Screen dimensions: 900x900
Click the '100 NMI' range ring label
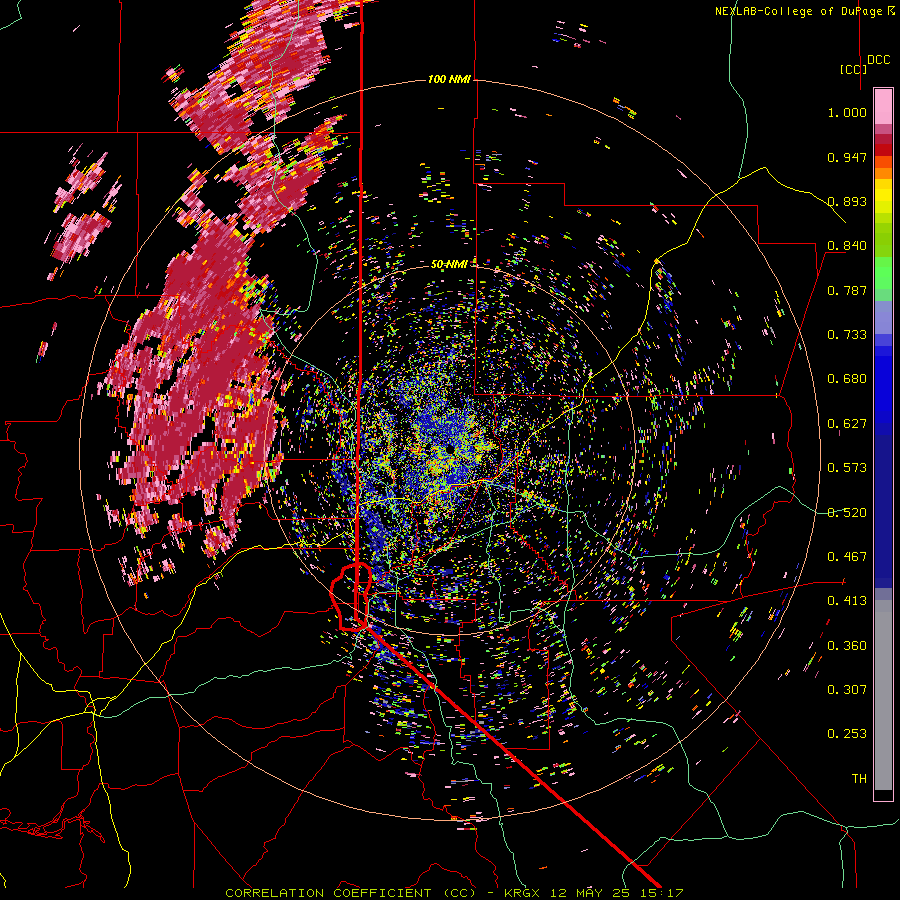pyautogui.click(x=449, y=79)
